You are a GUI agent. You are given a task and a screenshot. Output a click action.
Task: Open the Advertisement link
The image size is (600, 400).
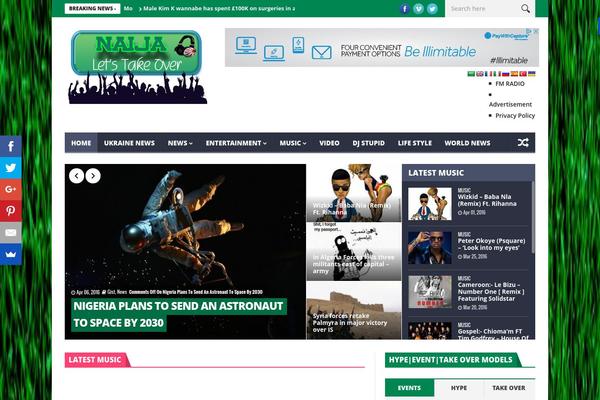510,104
